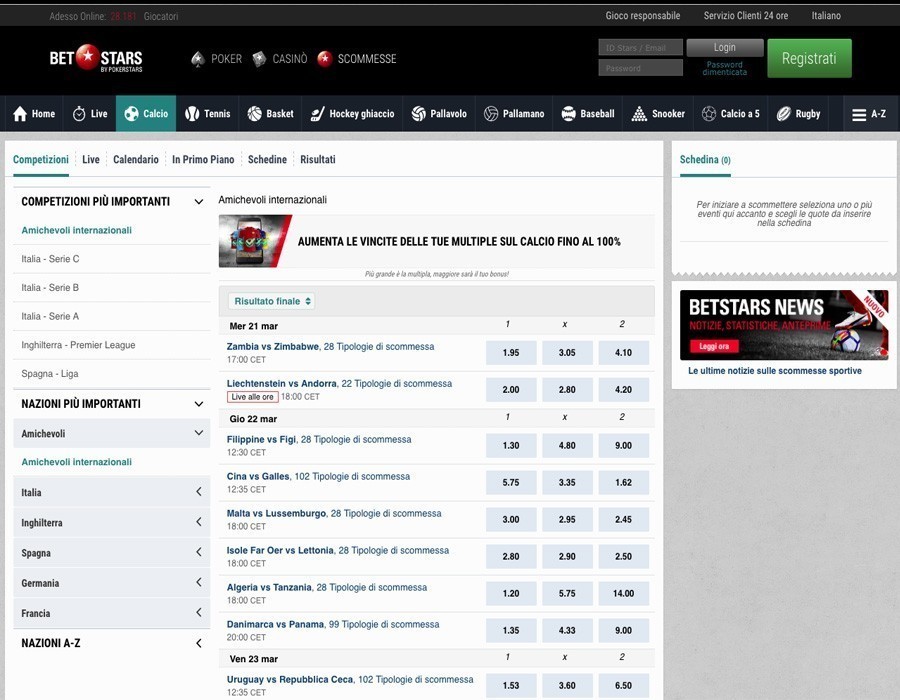
Task: Switch to the Competizioni tab
Action: tap(41, 160)
